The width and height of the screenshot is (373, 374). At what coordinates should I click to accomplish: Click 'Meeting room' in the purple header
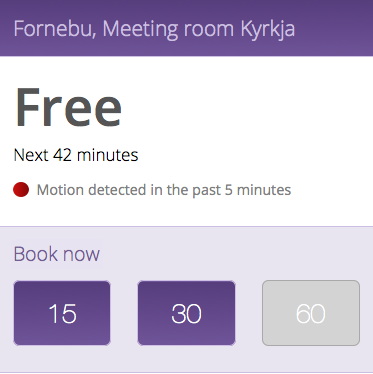pyautogui.click(x=169, y=30)
